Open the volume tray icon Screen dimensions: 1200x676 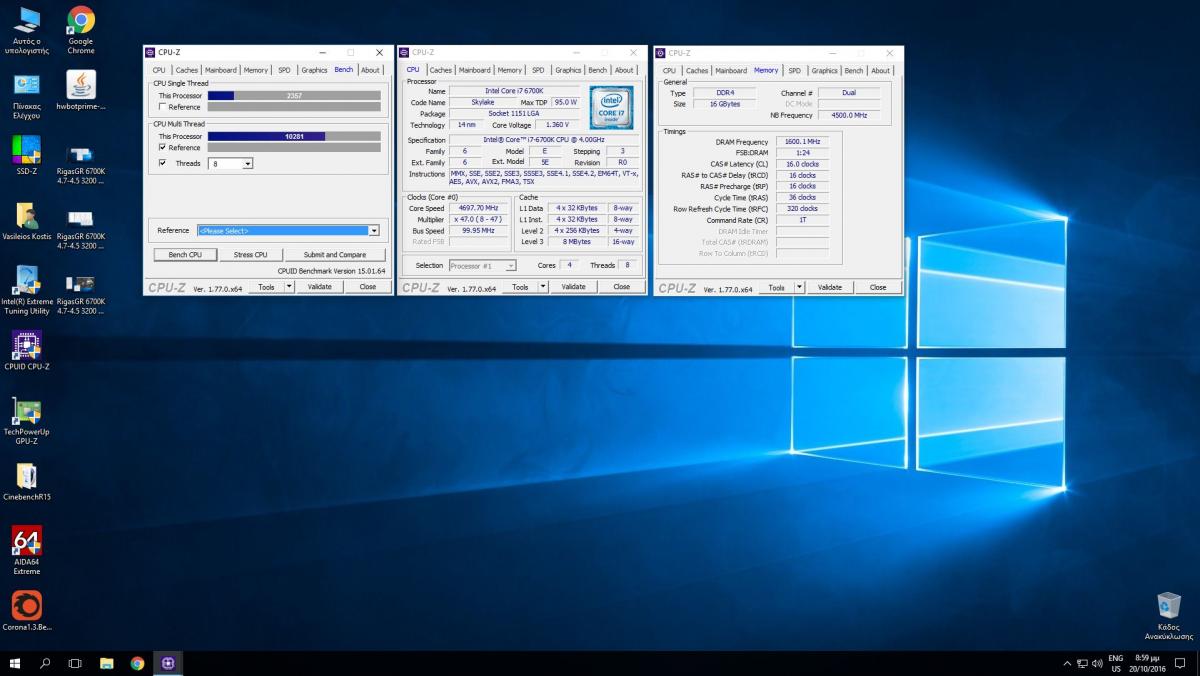click(x=1097, y=664)
